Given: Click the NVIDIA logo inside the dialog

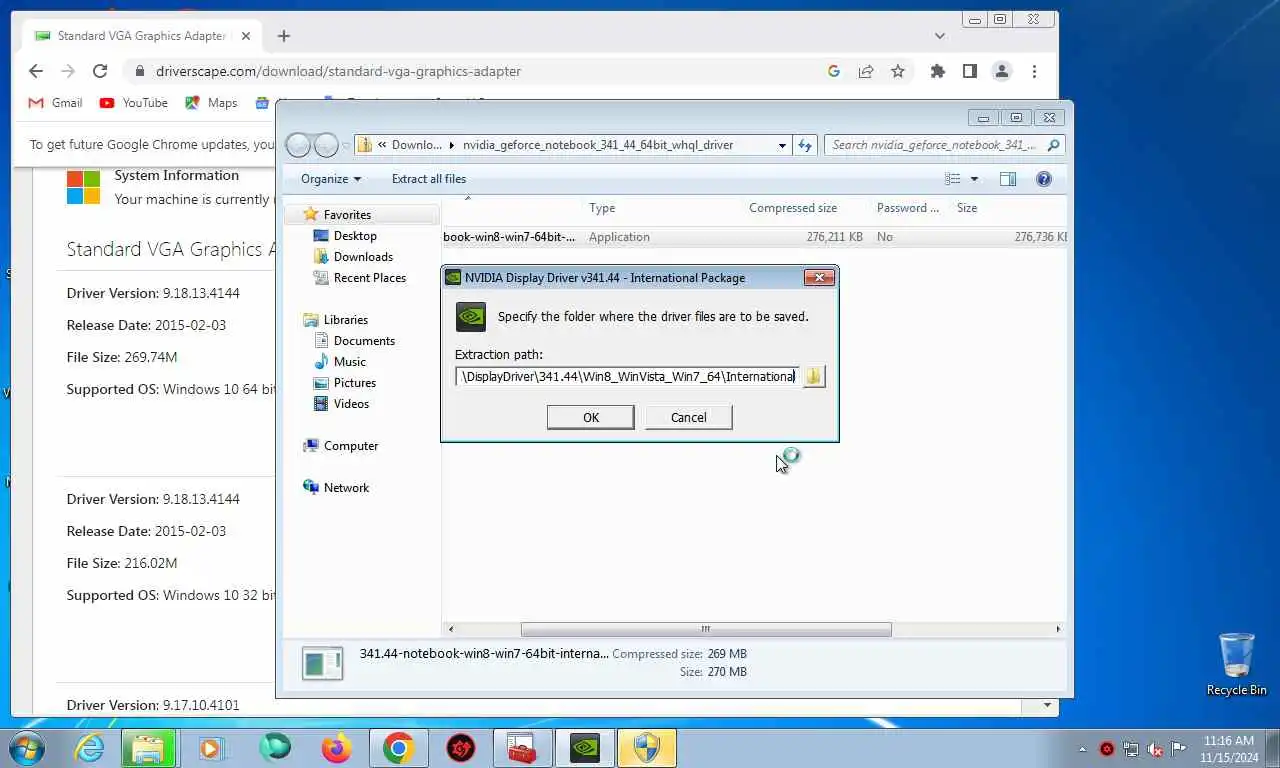Looking at the screenshot, I should click(471, 317).
